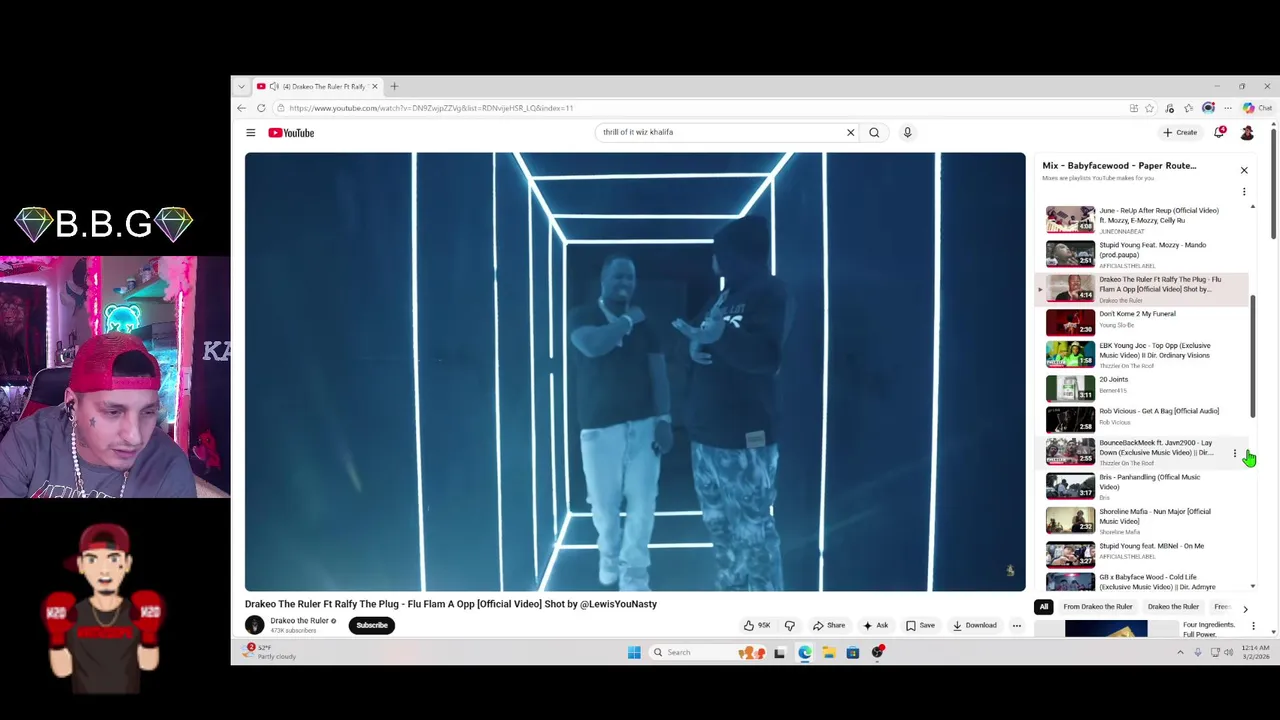This screenshot has width=1280, height=720.
Task: Open the Drakeo the Ruler channel name
Action: pos(300,621)
